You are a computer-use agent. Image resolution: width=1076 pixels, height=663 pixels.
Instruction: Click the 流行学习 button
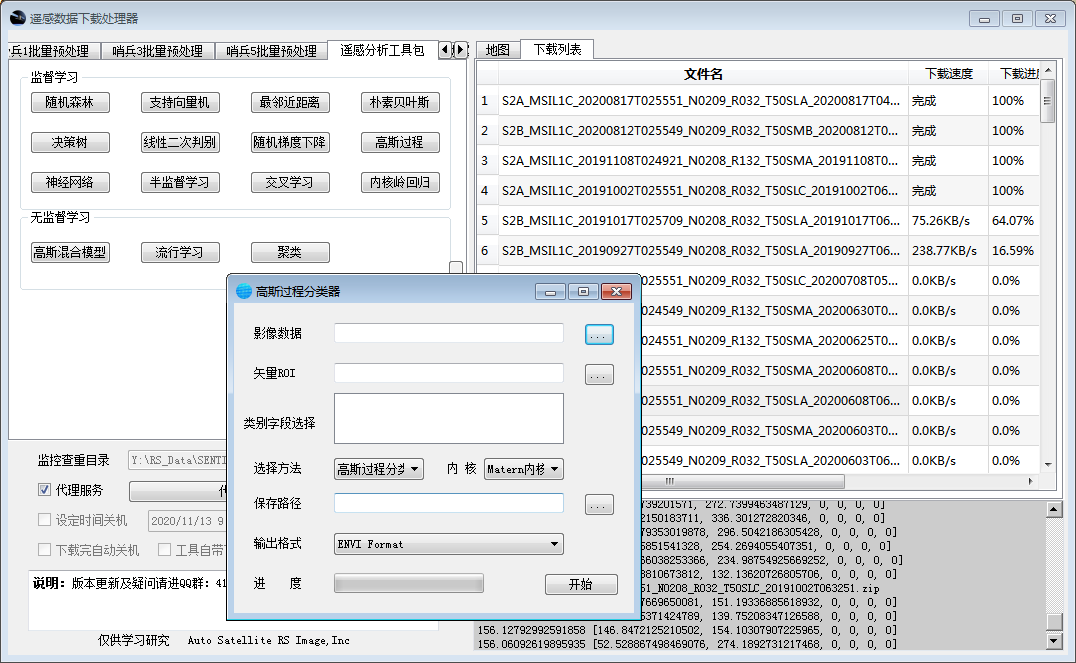[180, 252]
